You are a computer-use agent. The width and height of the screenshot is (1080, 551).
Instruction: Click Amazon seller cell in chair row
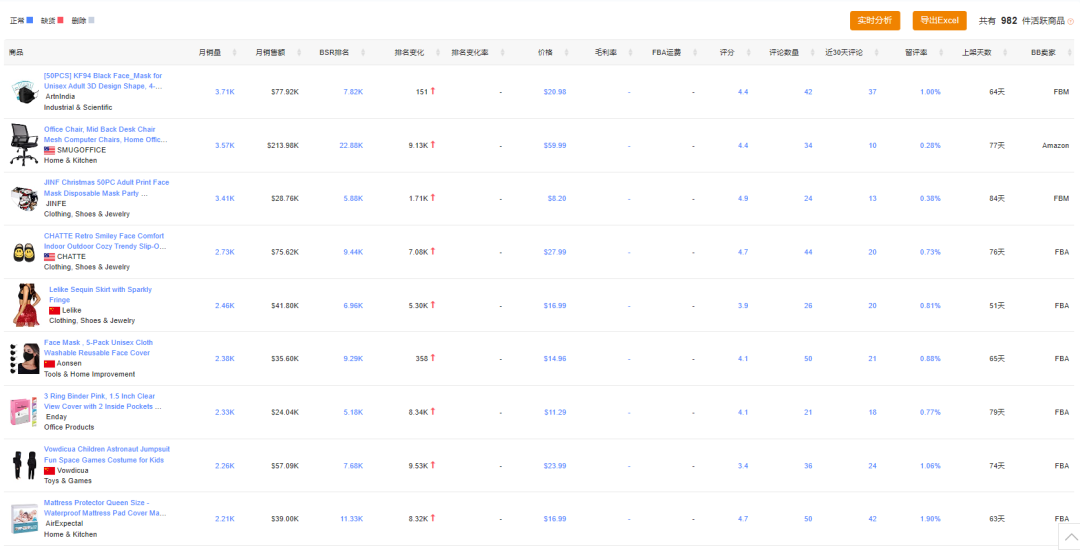coord(1055,145)
